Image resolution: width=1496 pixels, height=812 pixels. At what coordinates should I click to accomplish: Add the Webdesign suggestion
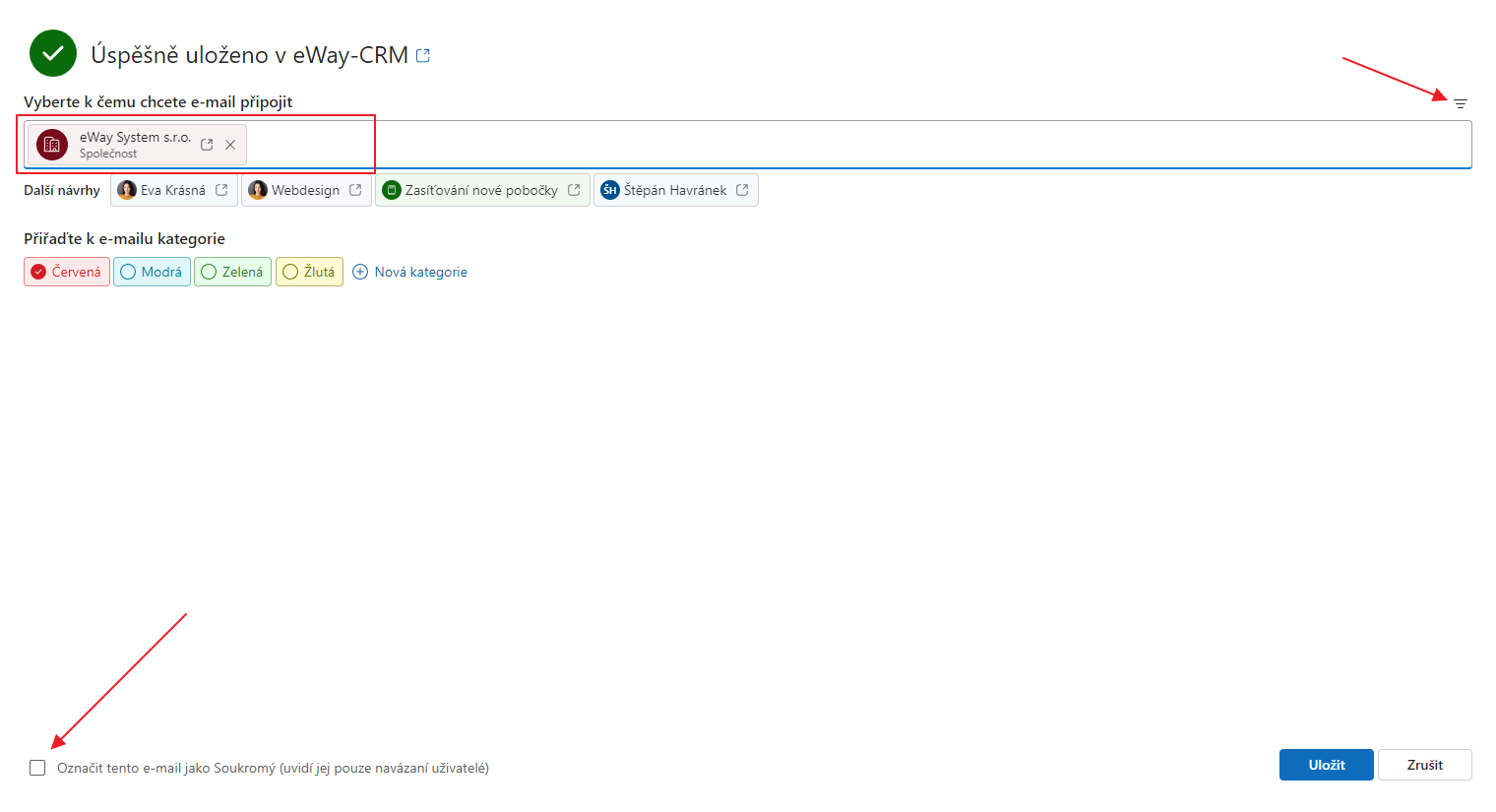(x=305, y=190)
